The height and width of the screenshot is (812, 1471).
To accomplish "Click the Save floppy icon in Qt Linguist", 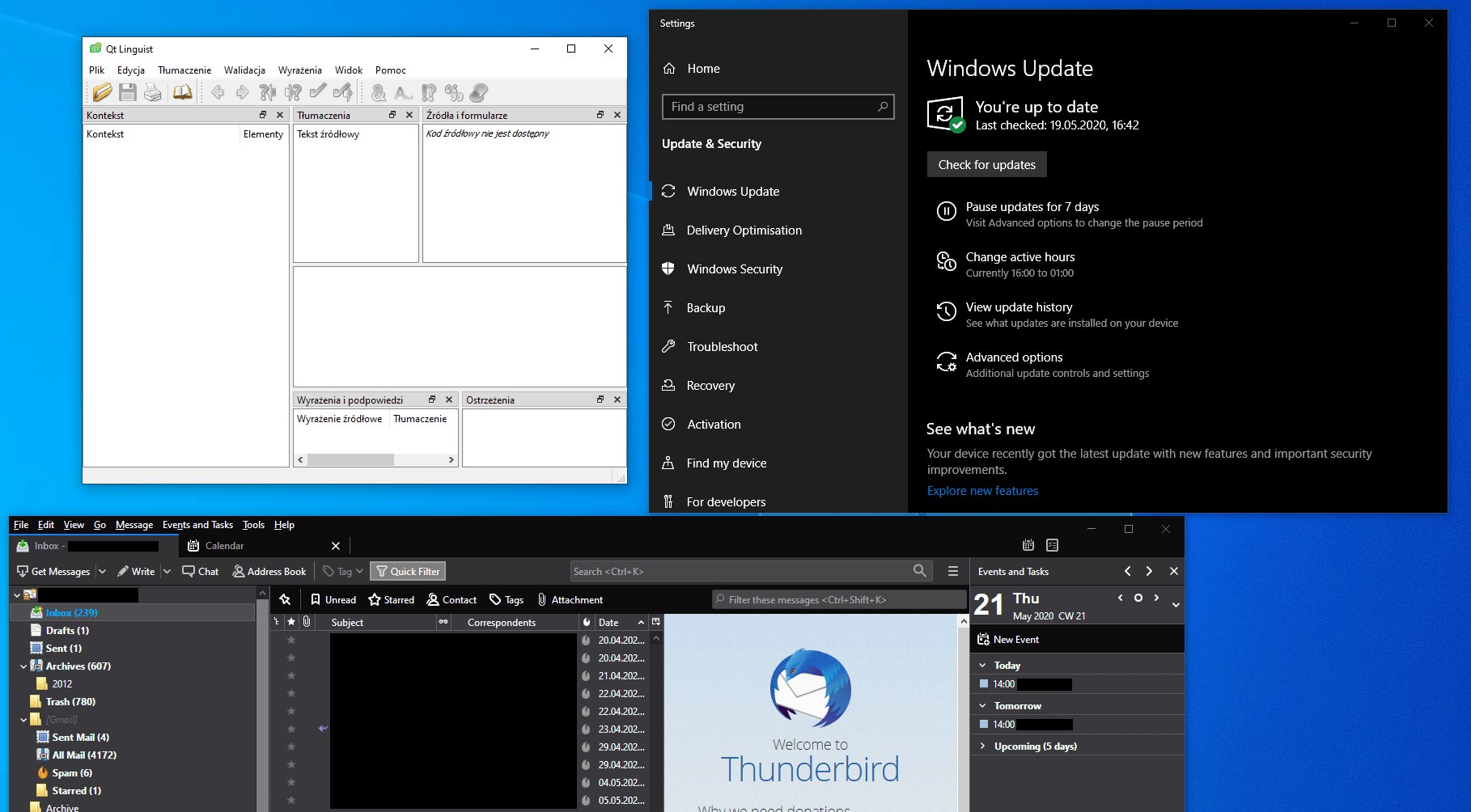I will point(128,92).
